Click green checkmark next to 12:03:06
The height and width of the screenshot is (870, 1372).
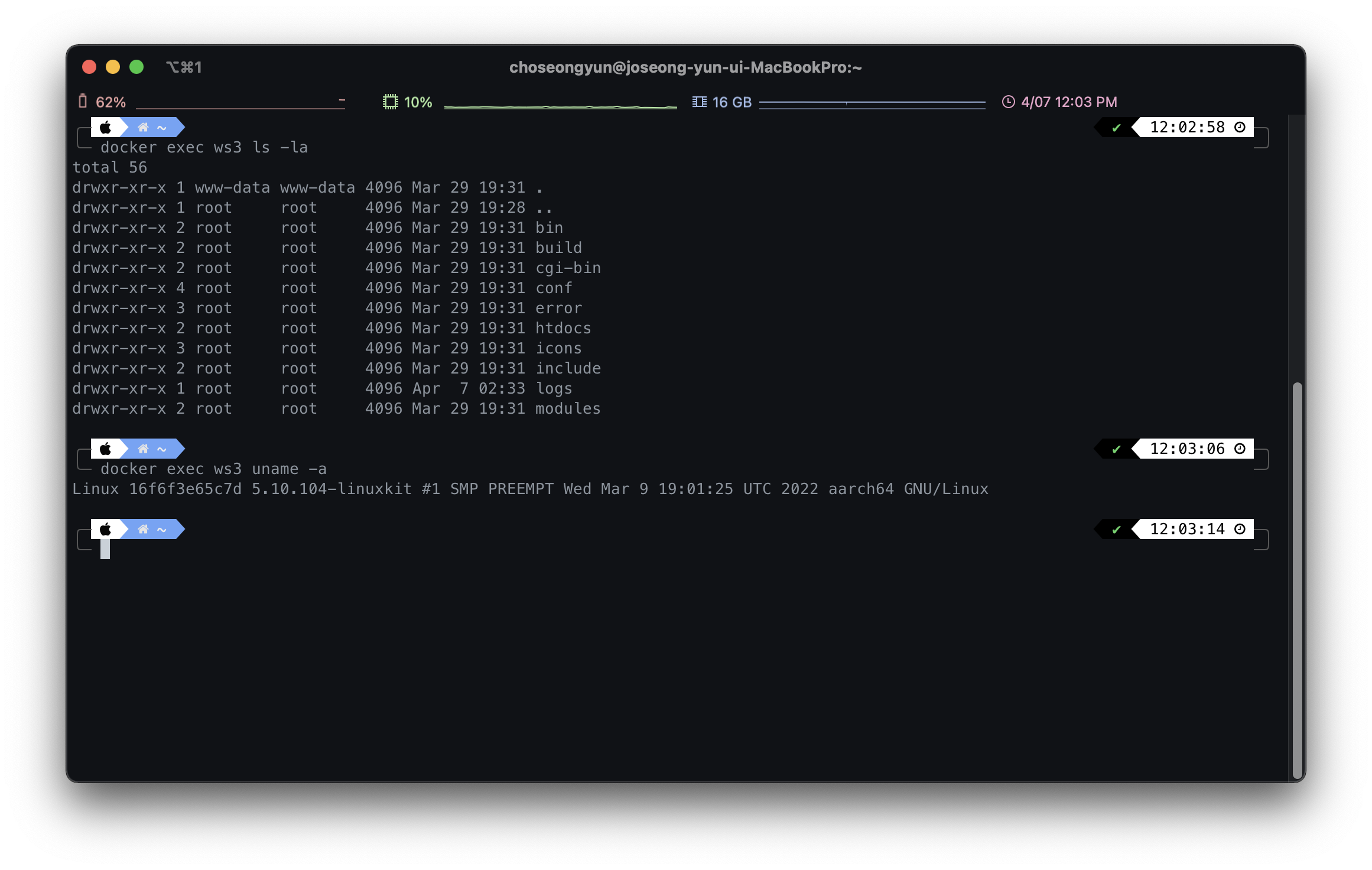pyautogui.click(x=1116, y=449)
